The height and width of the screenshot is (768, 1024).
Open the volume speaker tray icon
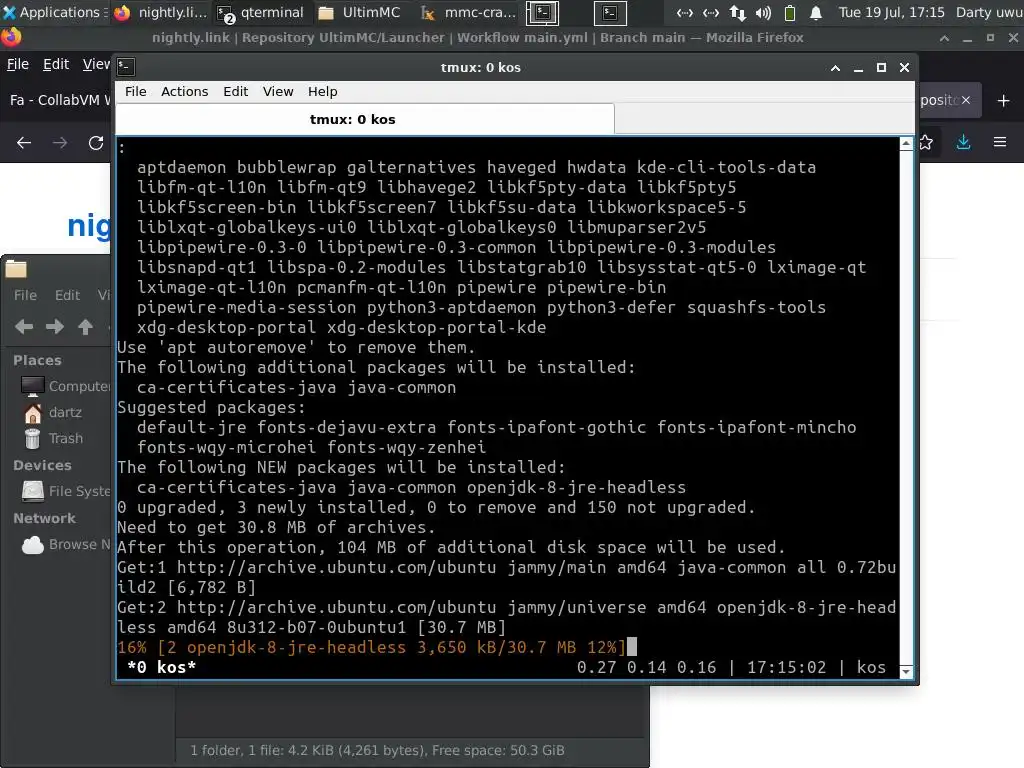coord(763,12)
